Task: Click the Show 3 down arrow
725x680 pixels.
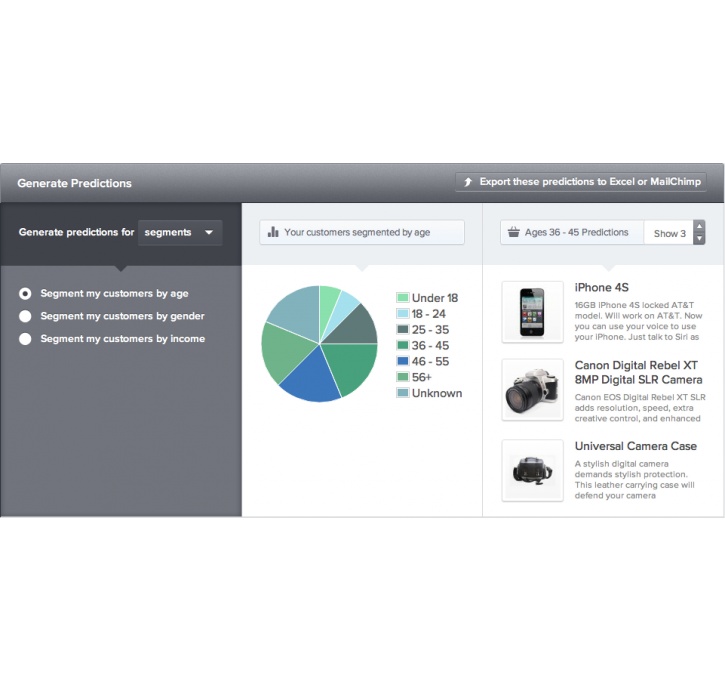Action: pyautogui.click(x=700, y=239)
